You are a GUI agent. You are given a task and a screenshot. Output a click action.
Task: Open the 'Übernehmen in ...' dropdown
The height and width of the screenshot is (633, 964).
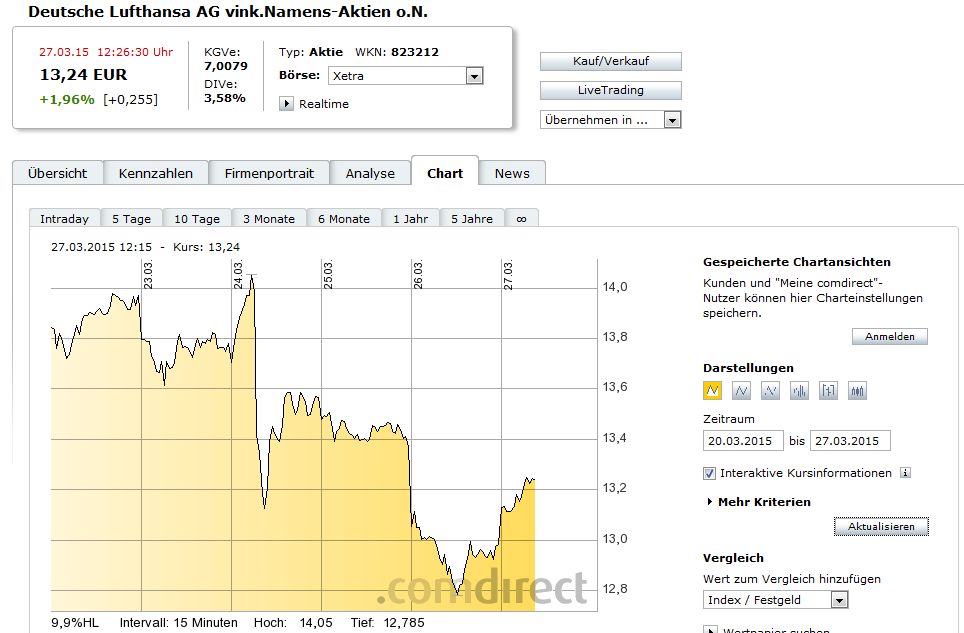(x=672, y=120)
